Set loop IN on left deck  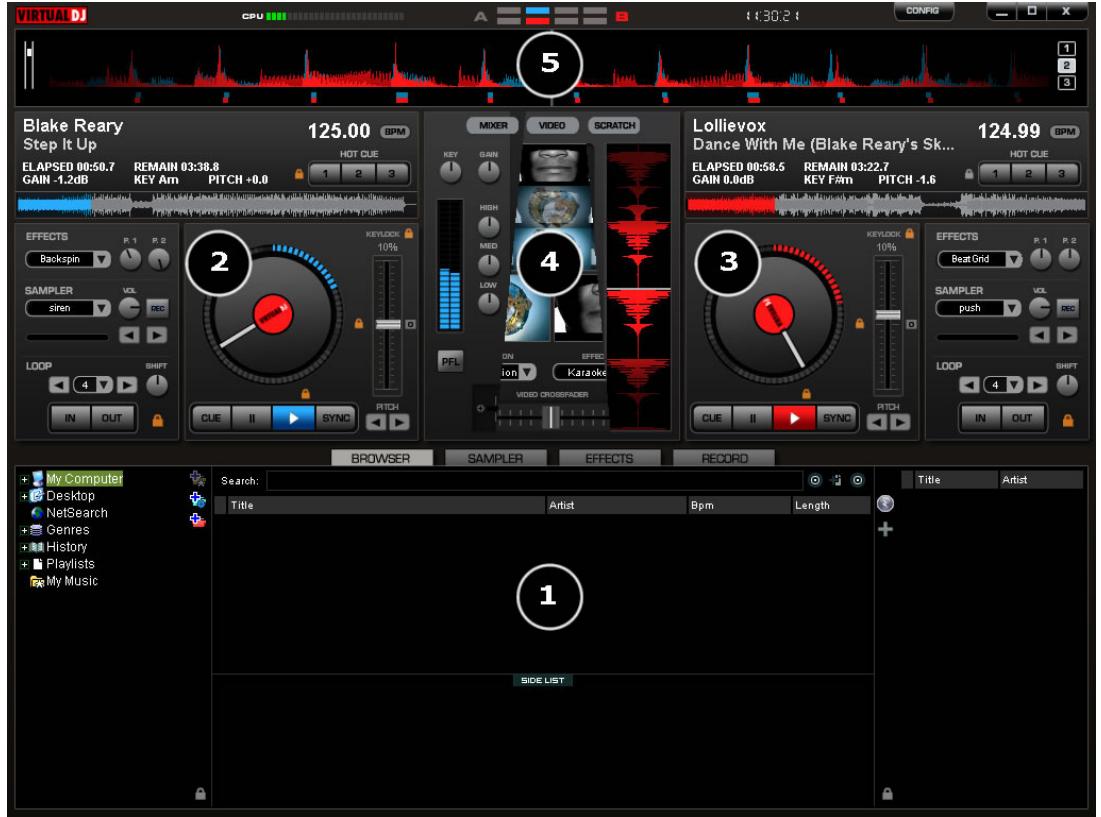coord(70,418)
